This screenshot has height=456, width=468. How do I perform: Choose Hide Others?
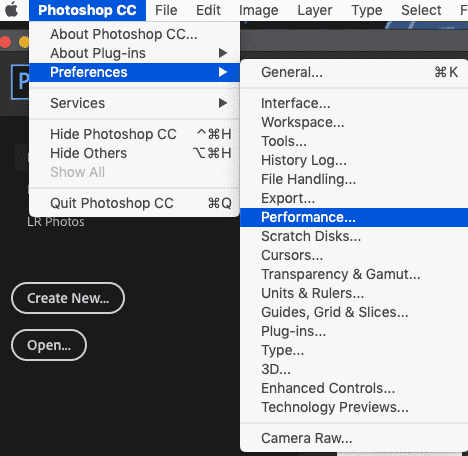[x=134, y=153]
